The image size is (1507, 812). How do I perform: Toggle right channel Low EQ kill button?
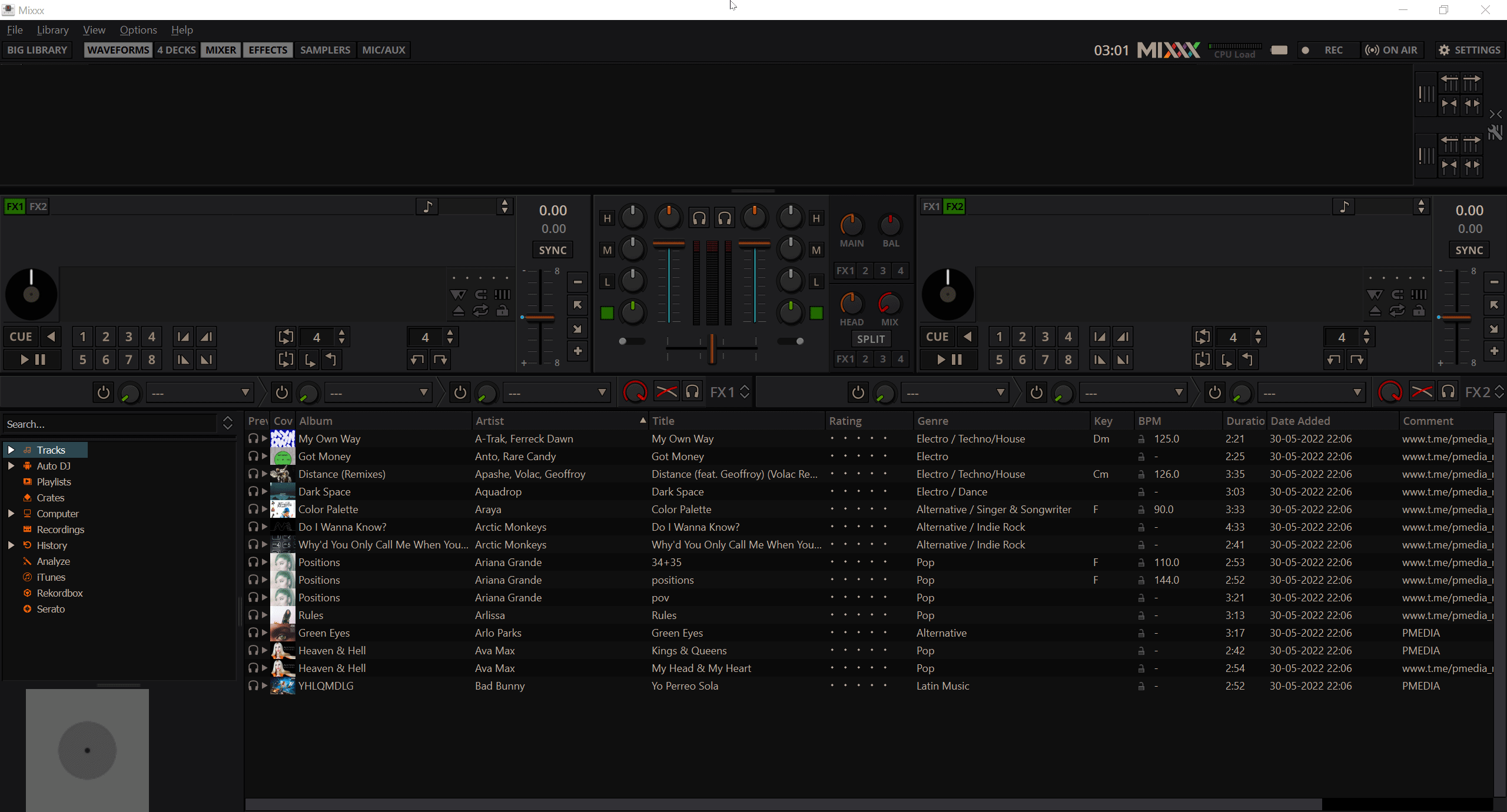click(x=816, y=282)
